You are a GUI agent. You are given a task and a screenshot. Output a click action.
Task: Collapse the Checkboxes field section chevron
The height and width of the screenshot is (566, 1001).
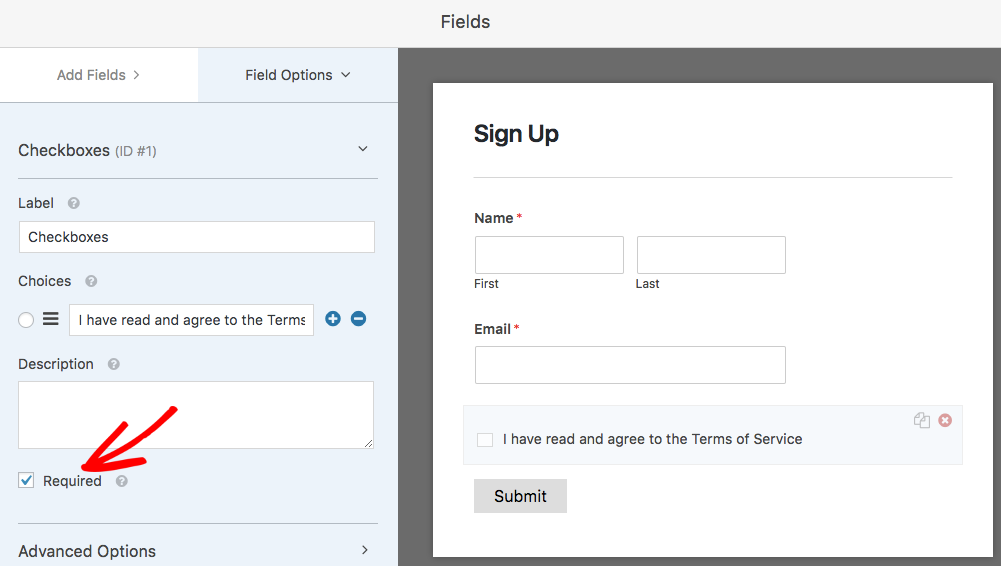point(363,149)
